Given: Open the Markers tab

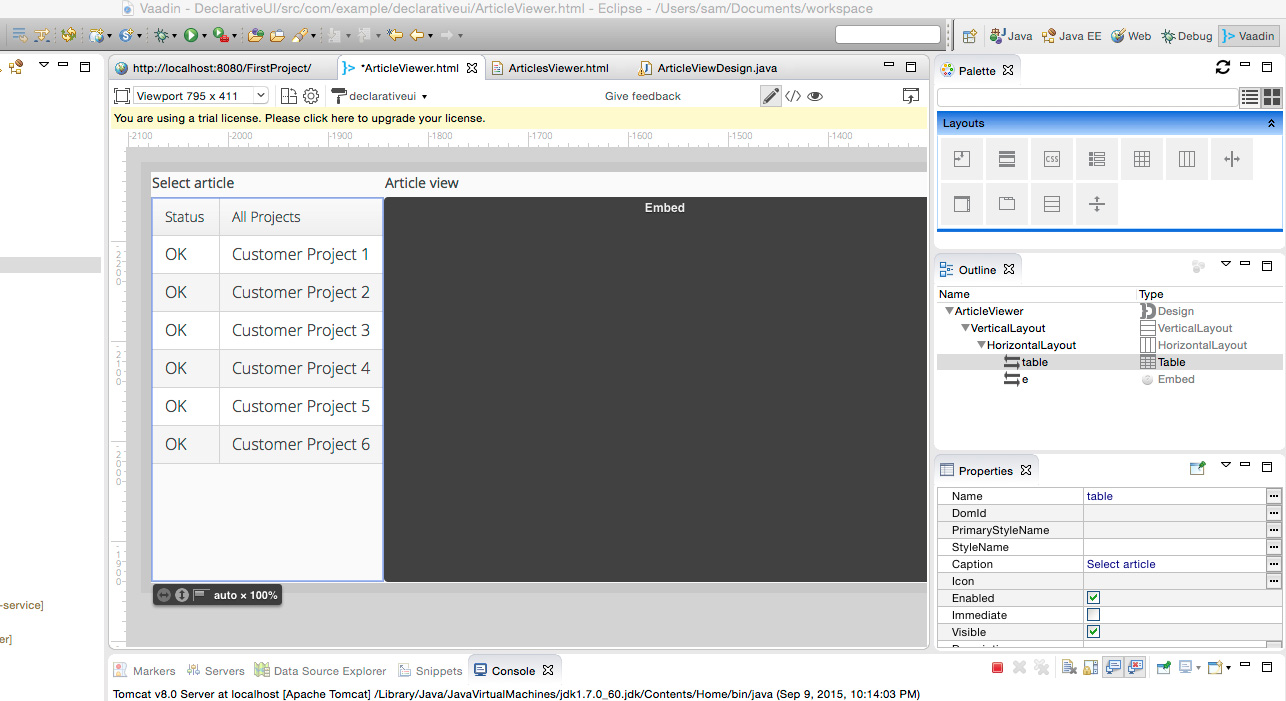Looking at the screenshot, I should (x=144, y=671).
